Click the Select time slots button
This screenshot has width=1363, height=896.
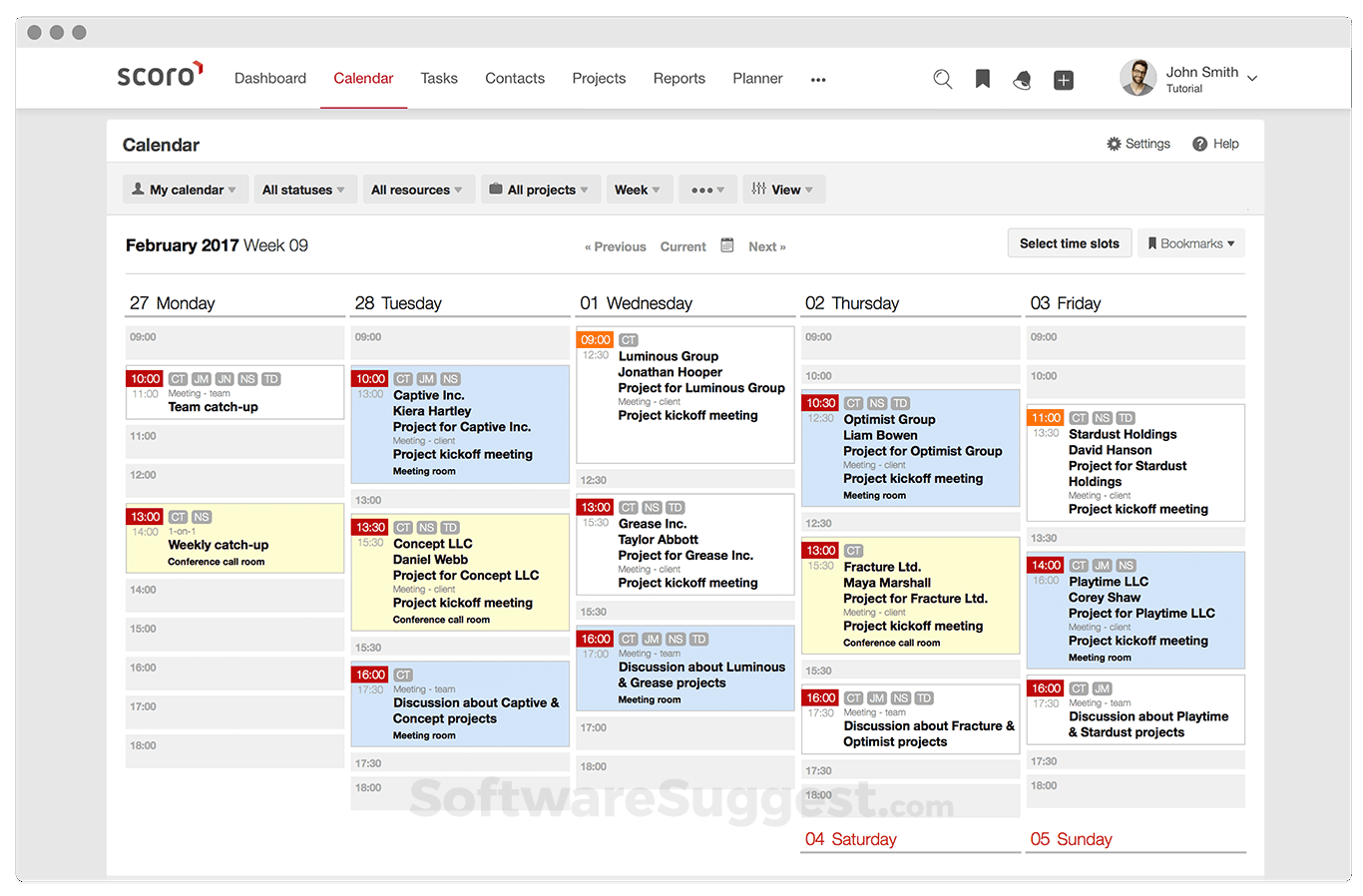pyautogui.click(x=1069, y=242)
